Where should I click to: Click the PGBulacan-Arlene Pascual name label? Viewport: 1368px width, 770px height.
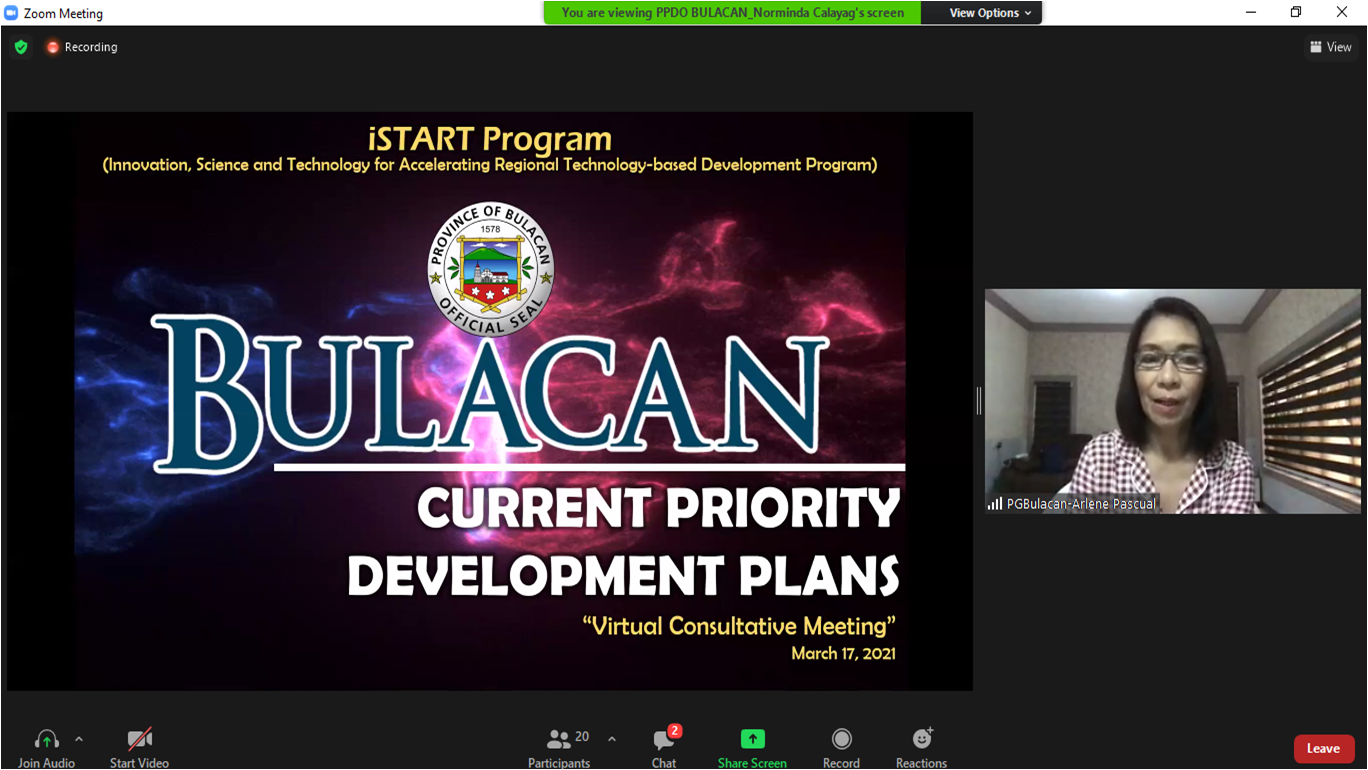click(x=1081, y=504)
